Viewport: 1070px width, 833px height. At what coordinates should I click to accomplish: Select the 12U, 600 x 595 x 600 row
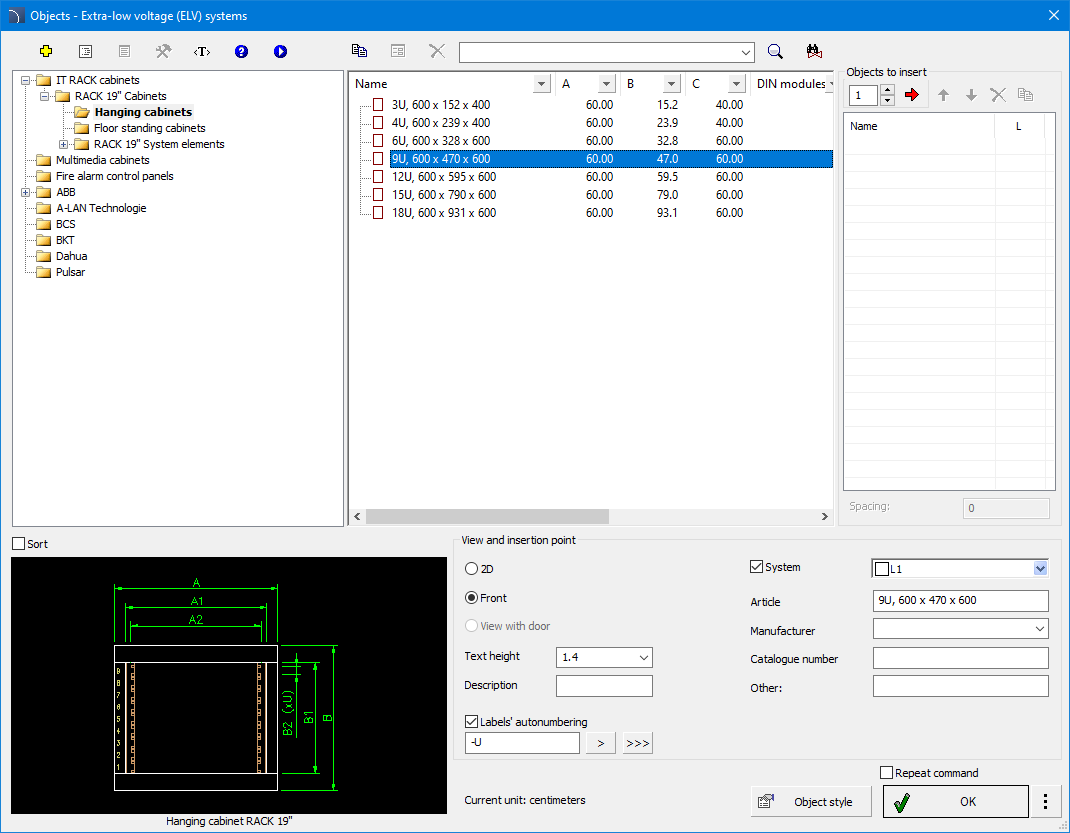443,177
